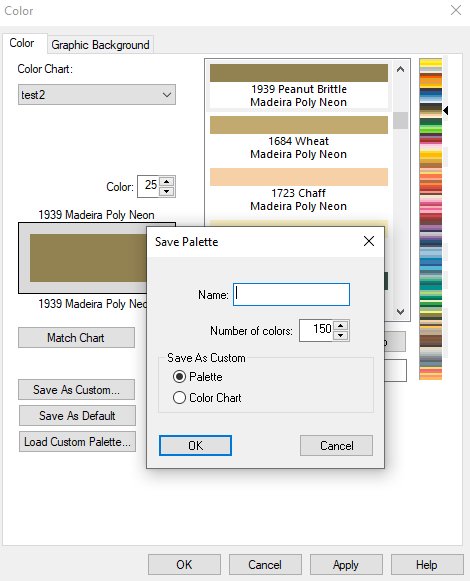Click the 1723 Chaff Madeira Poly Neon label
The height and width of the screenshot is (581, 470).
(x=299, y=199)
